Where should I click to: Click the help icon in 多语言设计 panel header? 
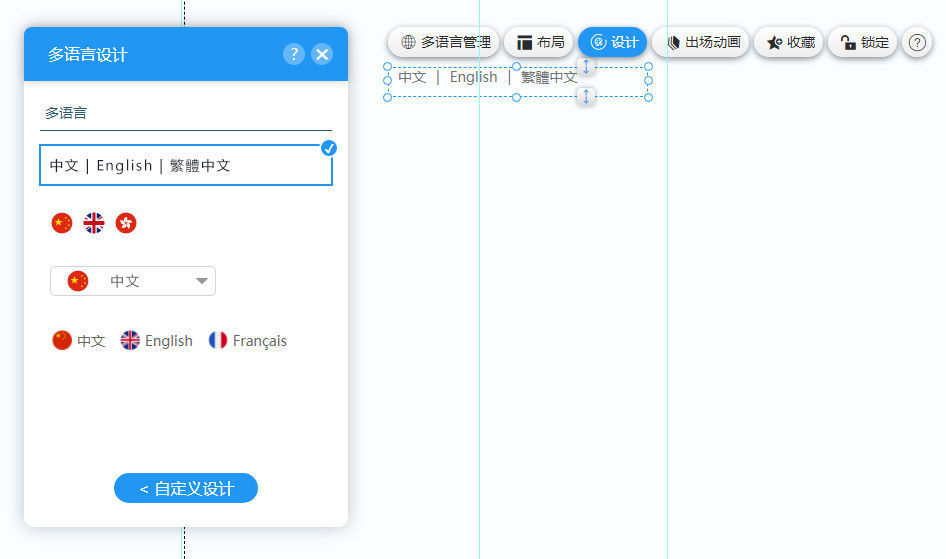coord(293,54)
